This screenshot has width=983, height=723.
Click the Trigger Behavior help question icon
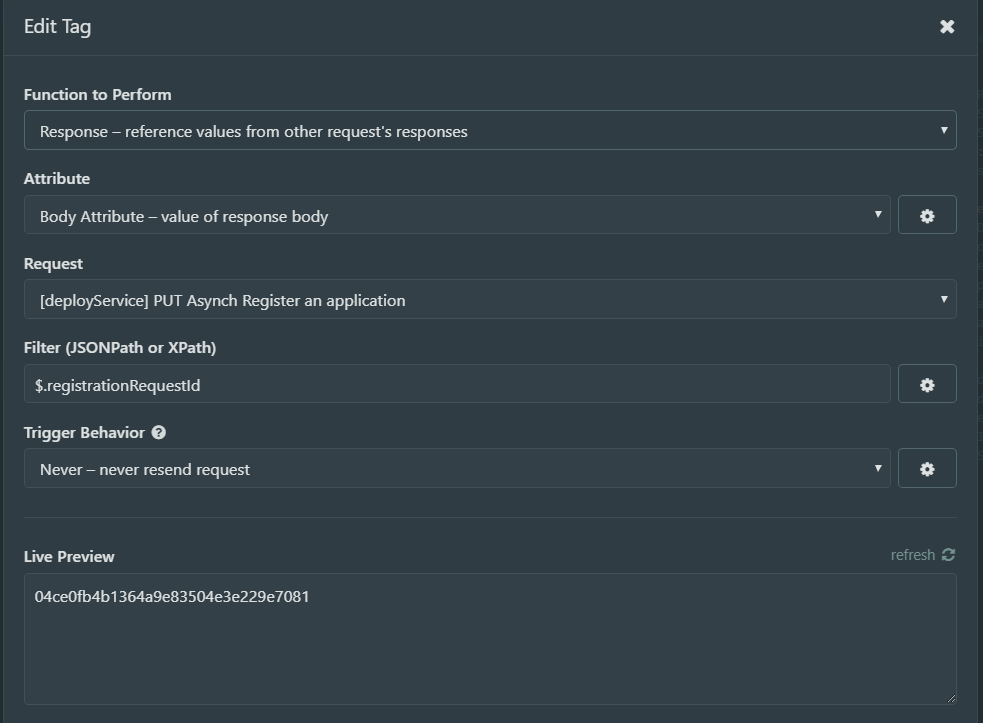pyautogui.click(x=159, y=433)
